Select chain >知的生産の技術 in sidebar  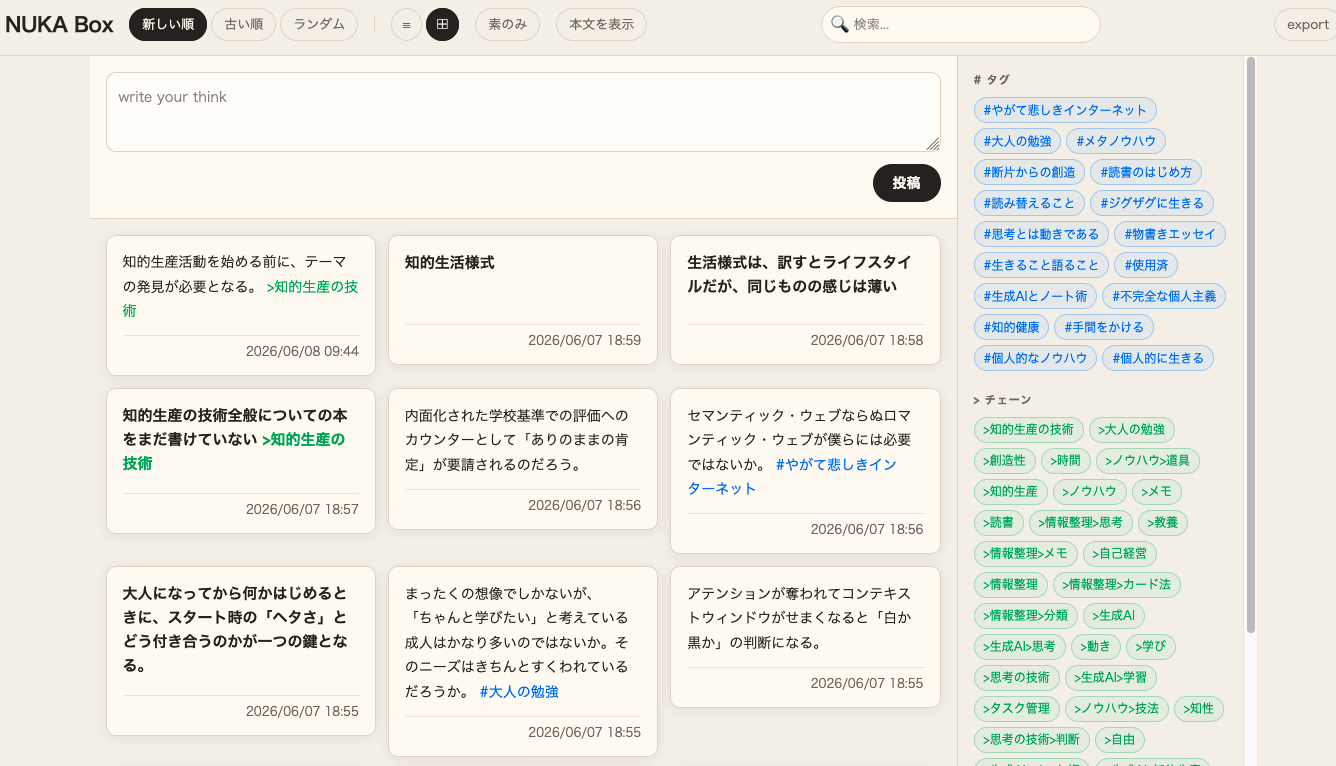(x=1028, y=430)
